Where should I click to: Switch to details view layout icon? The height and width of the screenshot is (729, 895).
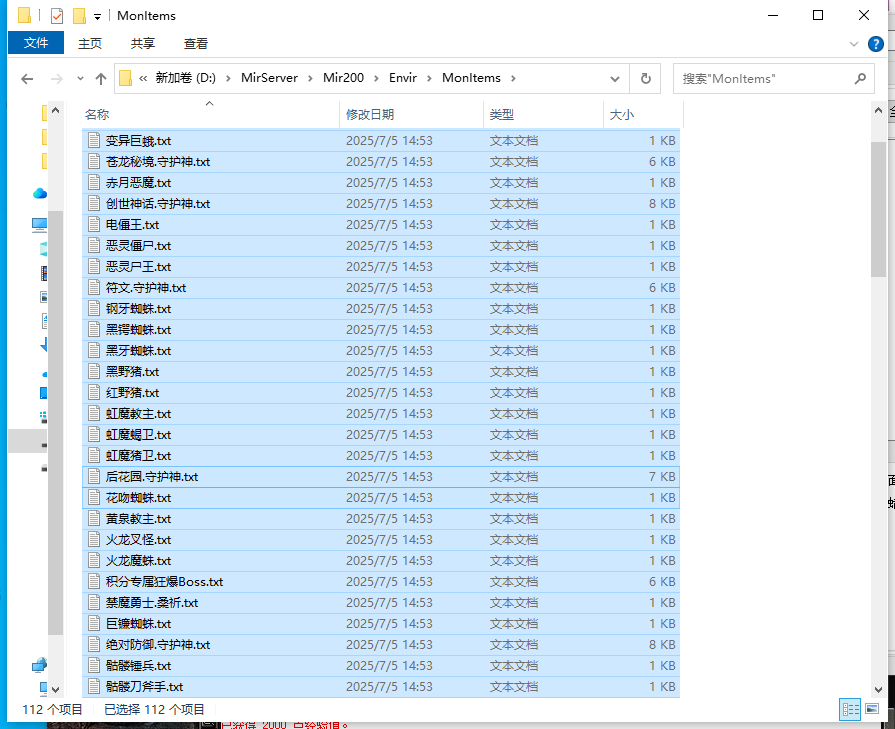point(850,710)
